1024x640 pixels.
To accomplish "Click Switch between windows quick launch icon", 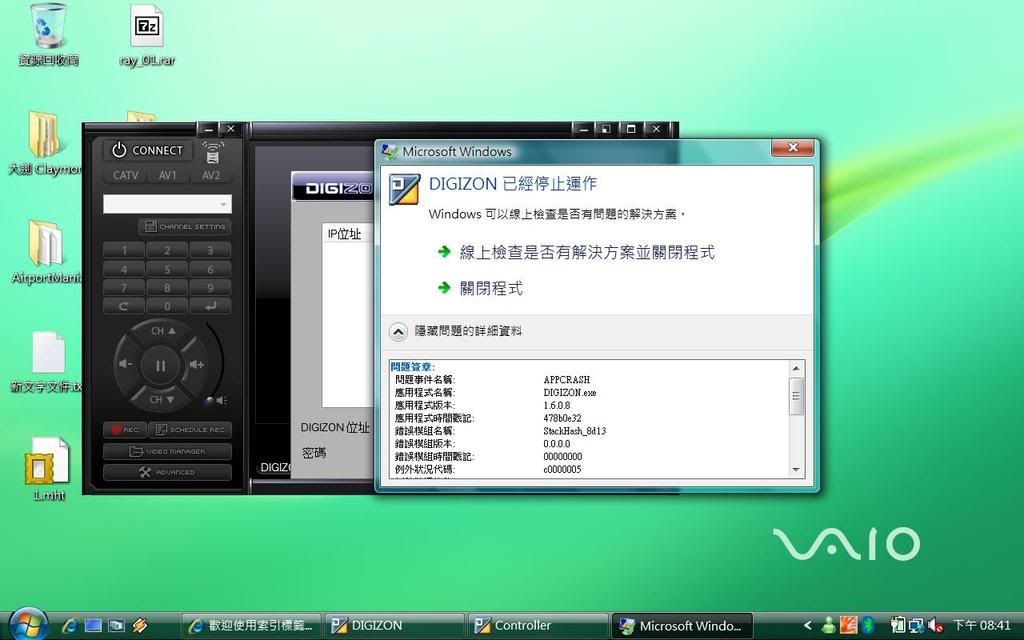I will pos(116,626).
